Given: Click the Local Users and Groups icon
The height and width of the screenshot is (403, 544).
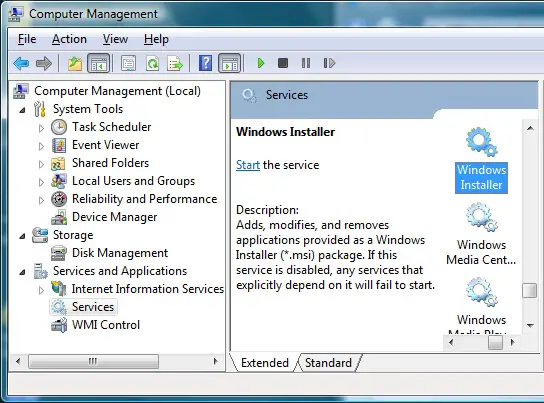Looking at the screenshot, I should (x=59, y=181).
